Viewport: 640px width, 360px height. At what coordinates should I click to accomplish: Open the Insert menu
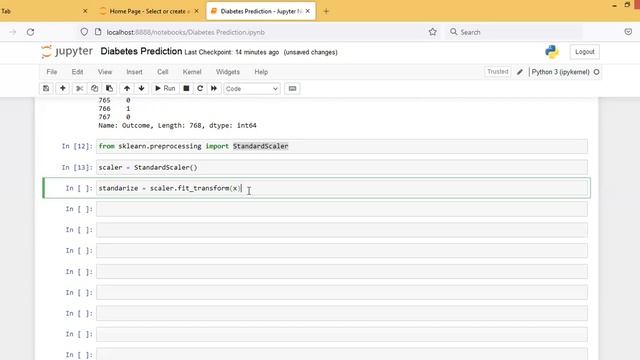tap(134, 72)
